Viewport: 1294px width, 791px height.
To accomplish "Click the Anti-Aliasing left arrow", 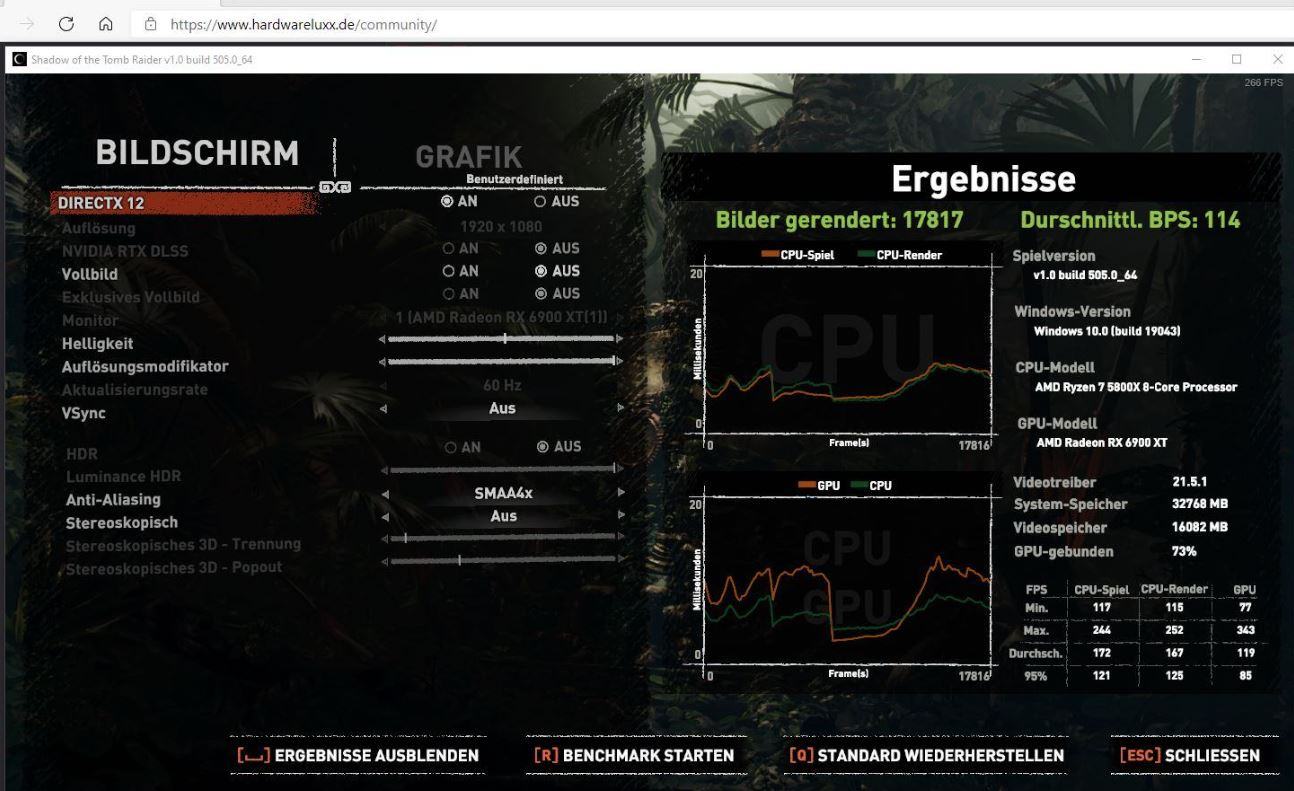I will 384,493.
